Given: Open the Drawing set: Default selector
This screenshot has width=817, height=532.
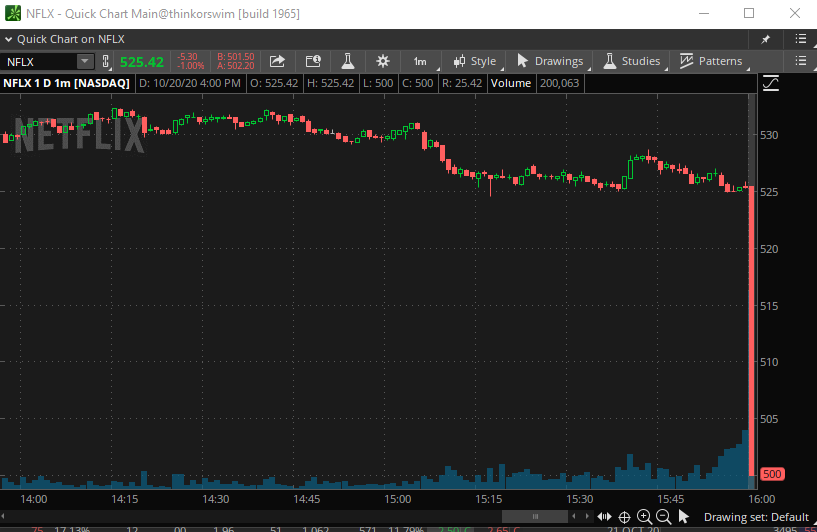Looking at the screenshot, I should coord(756,517).
